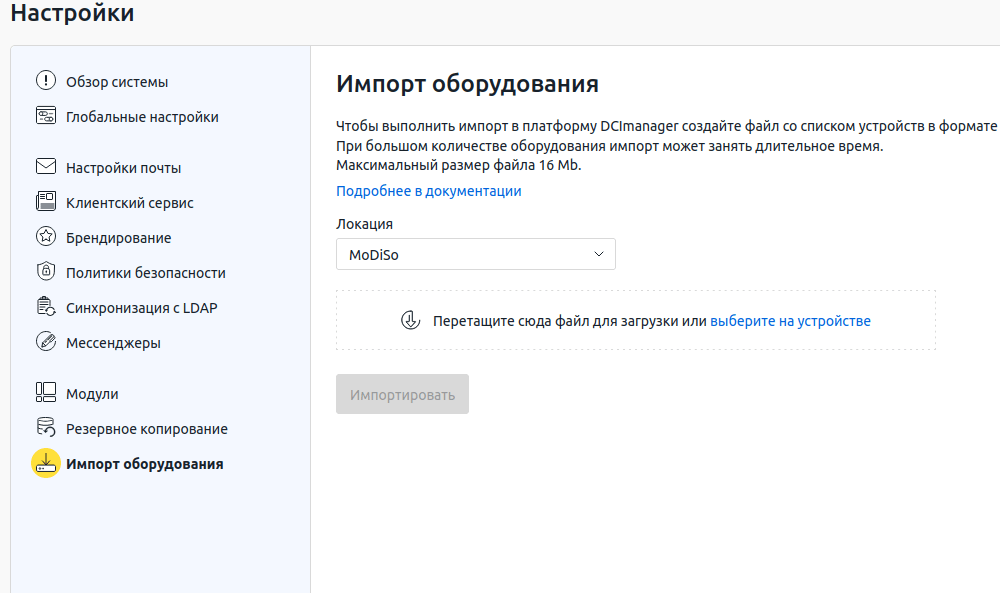Click the Messengers icon in sidebar
This screenshot has height=593, width=1000.
46,342
